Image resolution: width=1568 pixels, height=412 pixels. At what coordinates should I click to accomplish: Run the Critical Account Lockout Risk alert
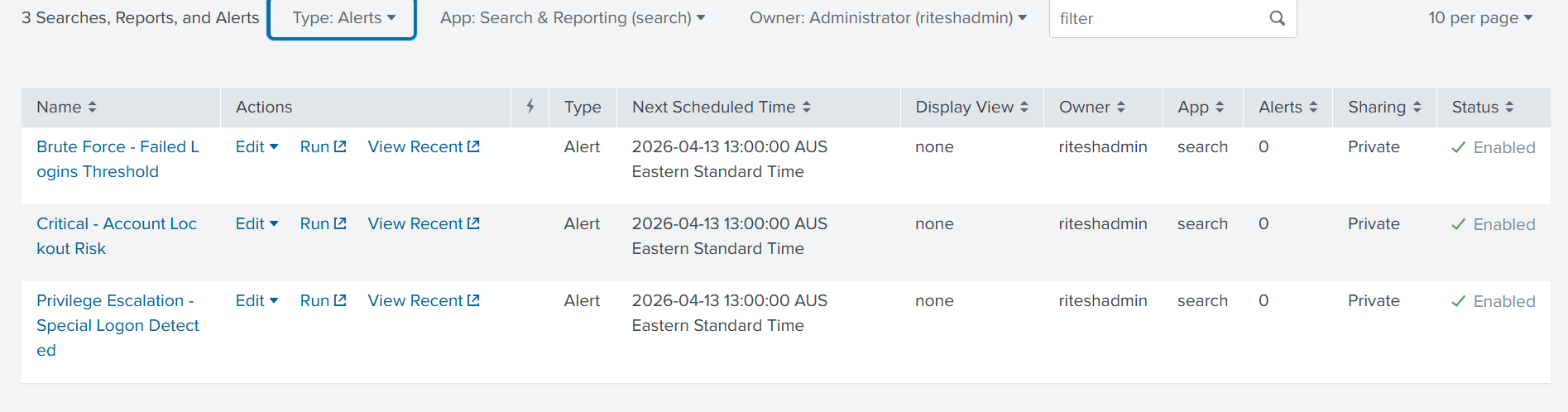tap(323, 224)
